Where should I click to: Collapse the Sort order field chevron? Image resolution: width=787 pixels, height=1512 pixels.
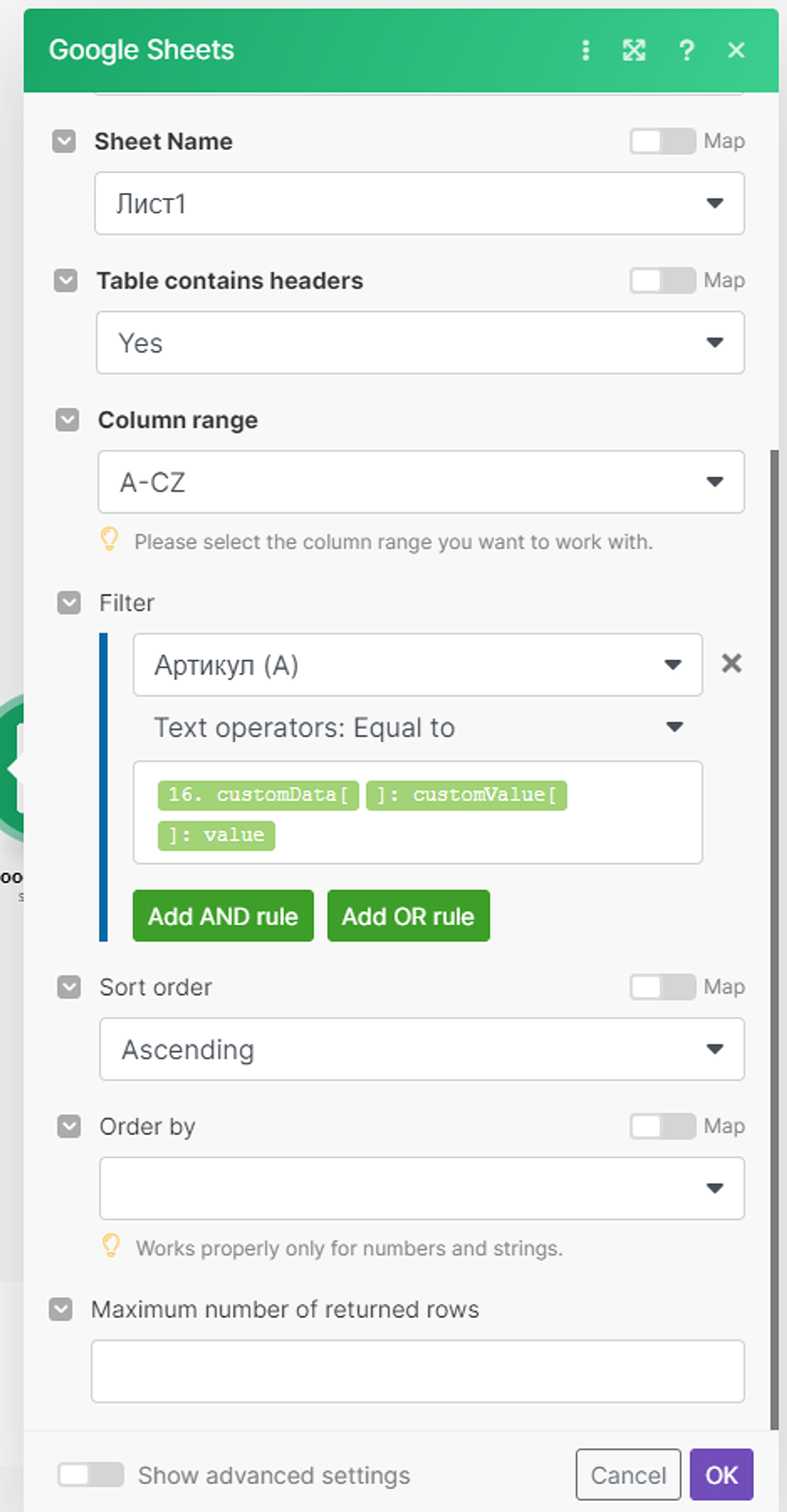click(x=69, y=987)
